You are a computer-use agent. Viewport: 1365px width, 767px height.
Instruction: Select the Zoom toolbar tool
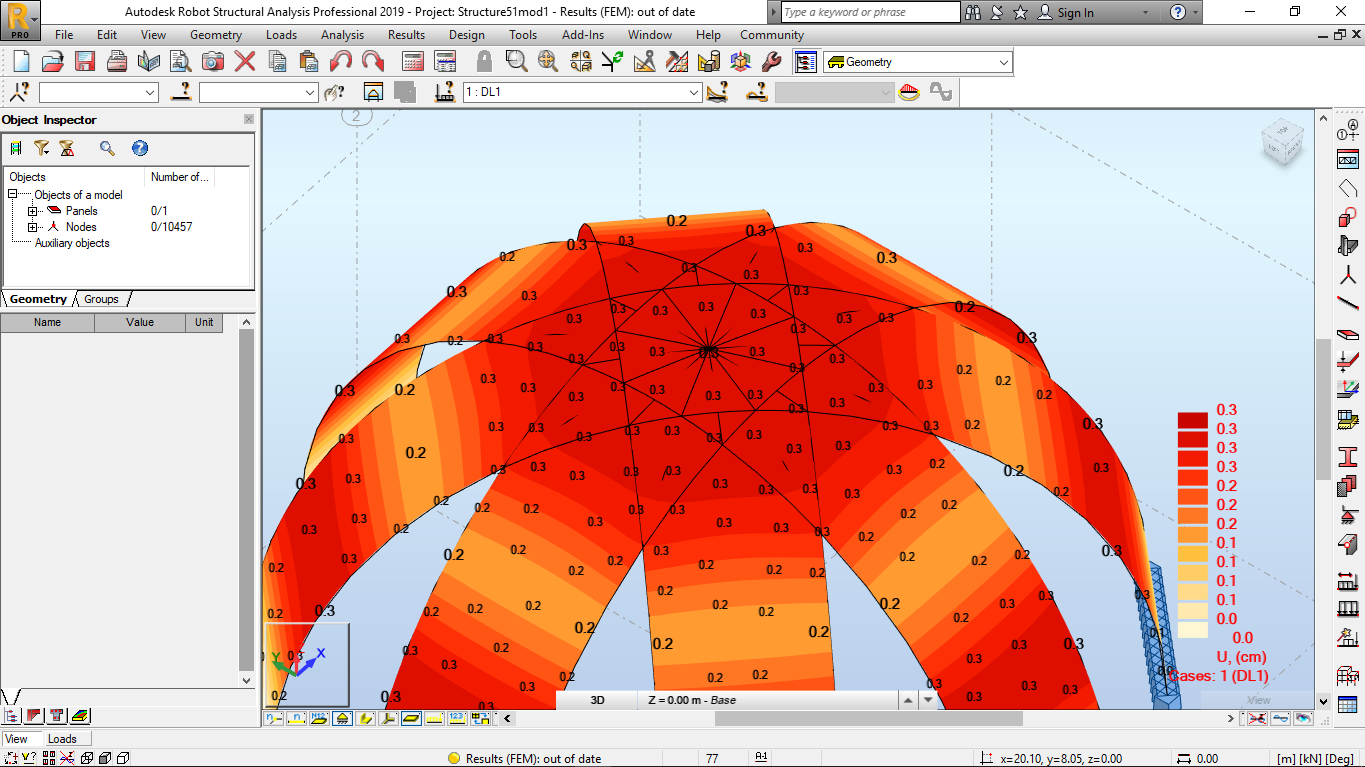point(513,61)
